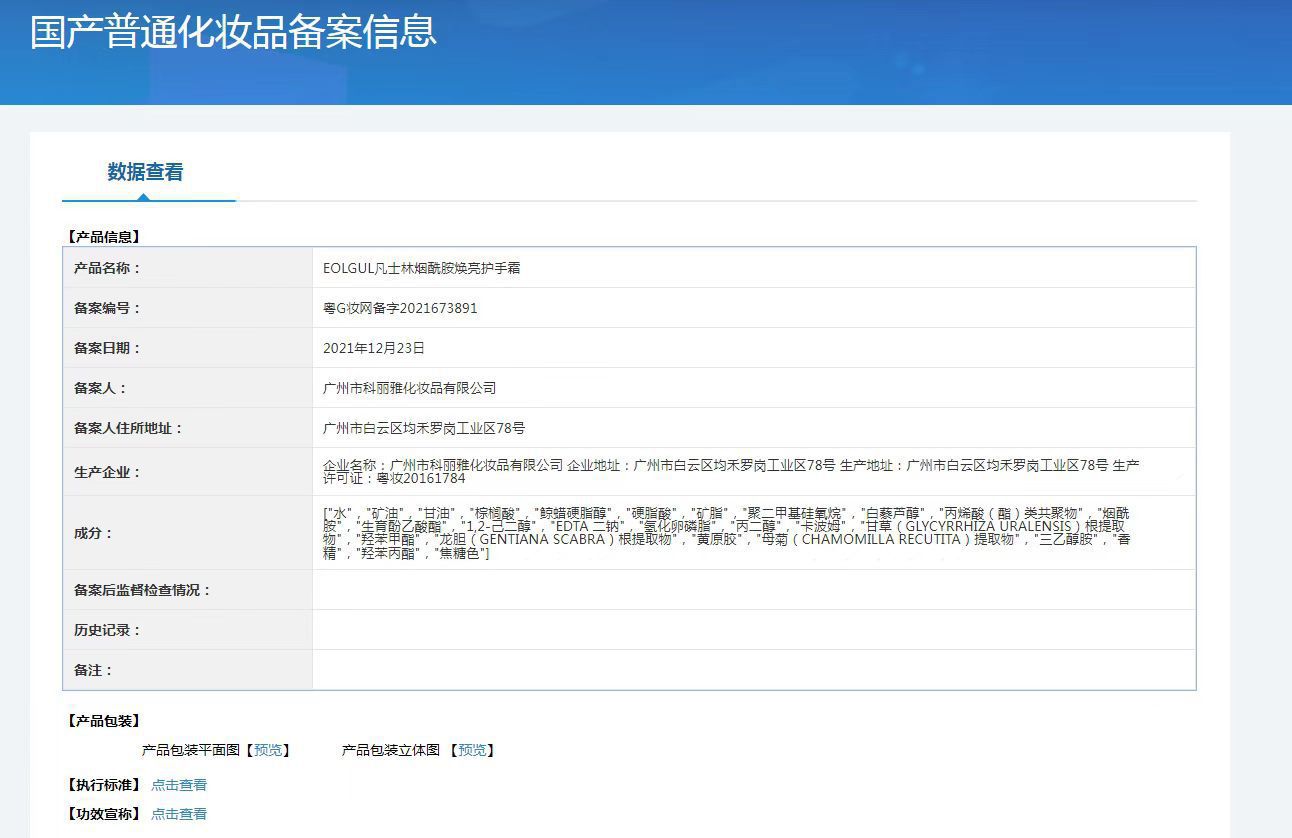Click the 成分 row label

94,533
